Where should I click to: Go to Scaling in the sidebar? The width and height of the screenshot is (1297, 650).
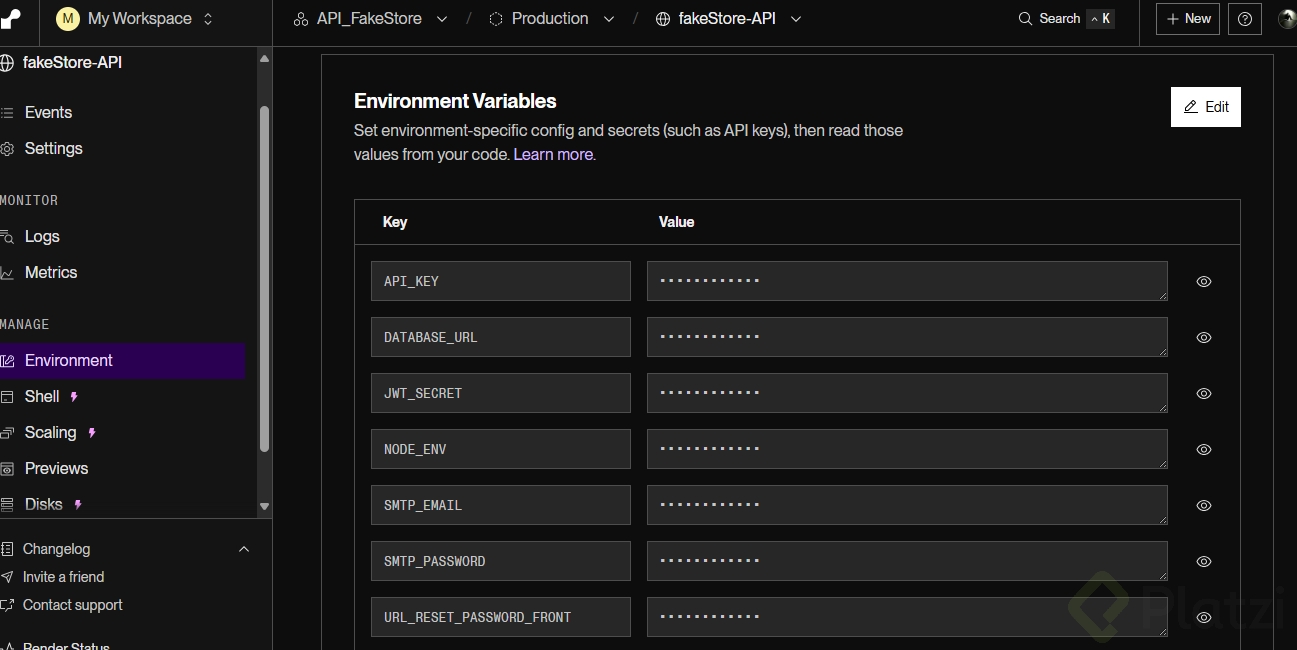[x=50, y=432]
